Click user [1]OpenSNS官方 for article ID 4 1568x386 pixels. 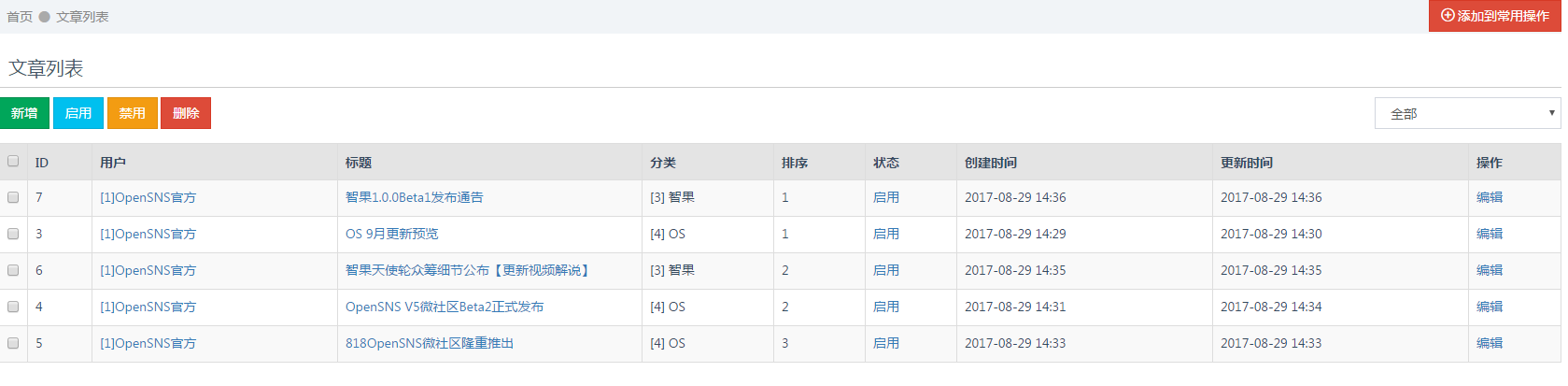point(148,307)
